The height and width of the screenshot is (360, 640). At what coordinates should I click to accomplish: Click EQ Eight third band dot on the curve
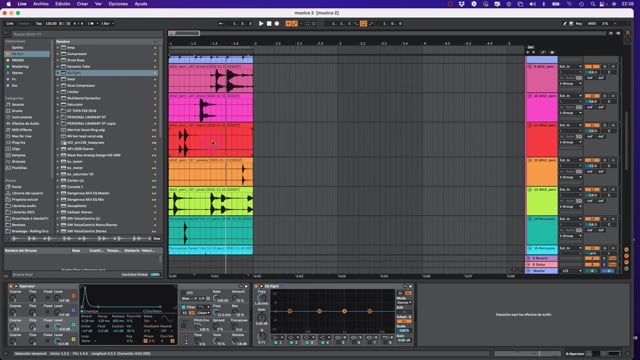[x=344, y=311]
